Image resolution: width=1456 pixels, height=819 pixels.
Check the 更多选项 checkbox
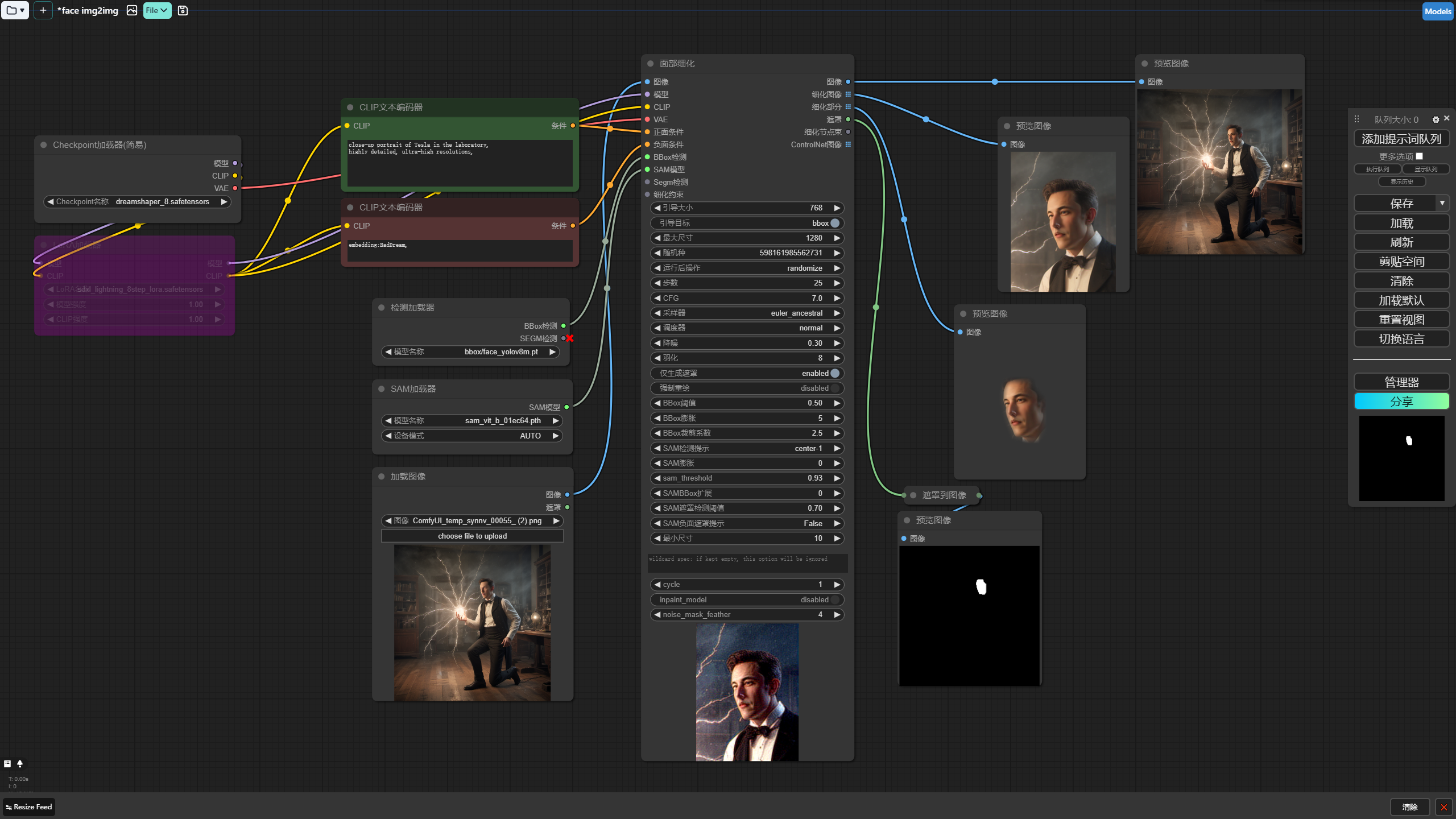[x=1420, y=156]
